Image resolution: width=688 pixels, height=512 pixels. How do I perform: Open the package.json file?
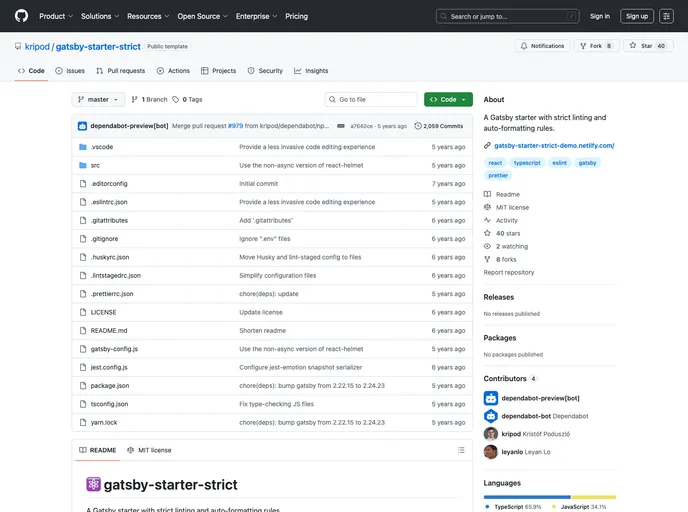110,386
